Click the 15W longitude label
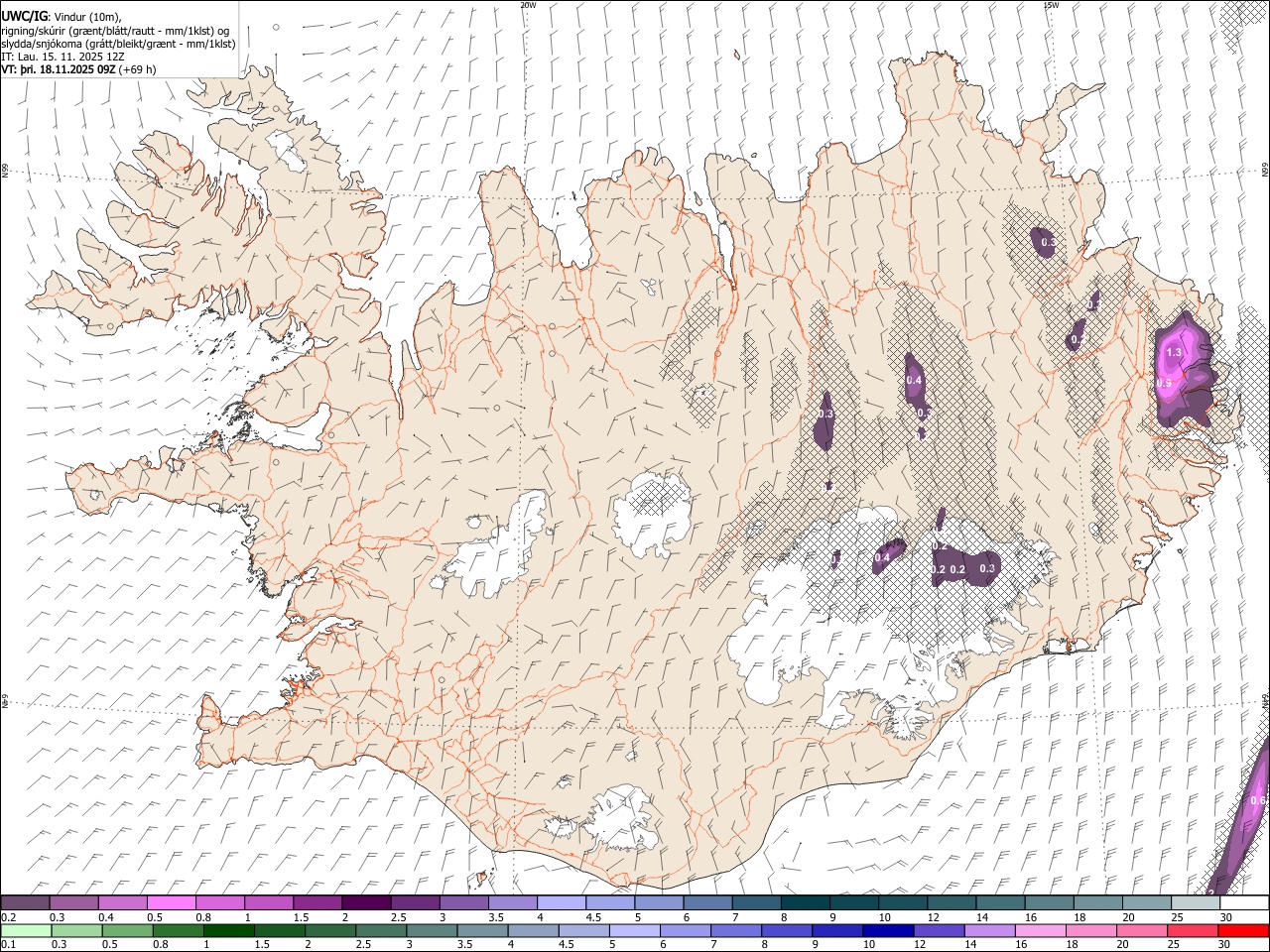The width and height of the screenshot is (1270, 952). click(1051, 4)
